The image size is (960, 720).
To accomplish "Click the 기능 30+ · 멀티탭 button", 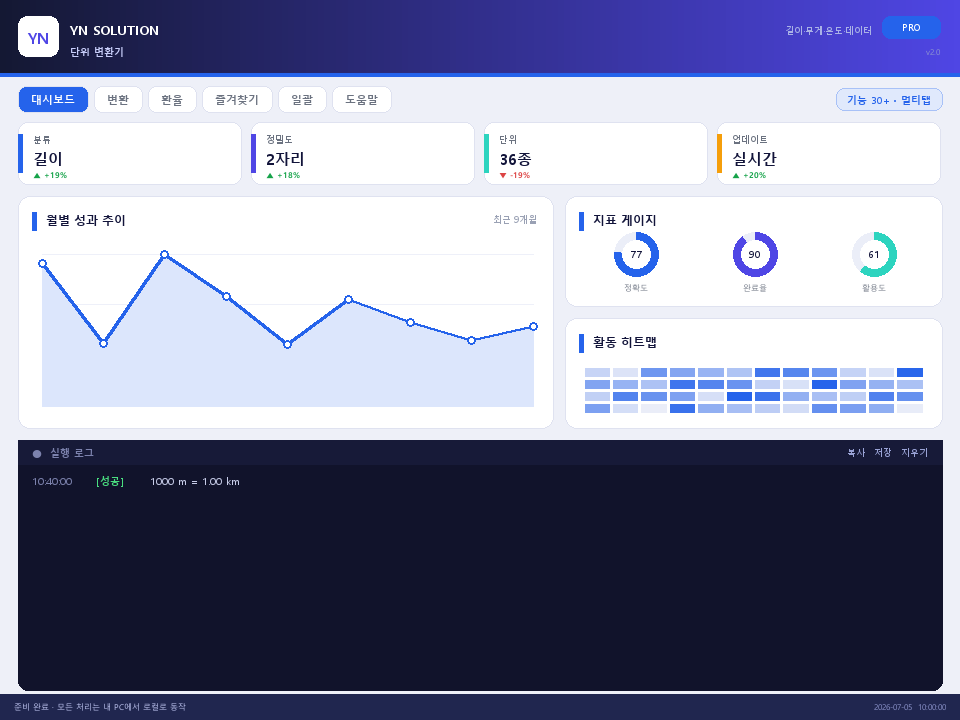I will 889,100.
